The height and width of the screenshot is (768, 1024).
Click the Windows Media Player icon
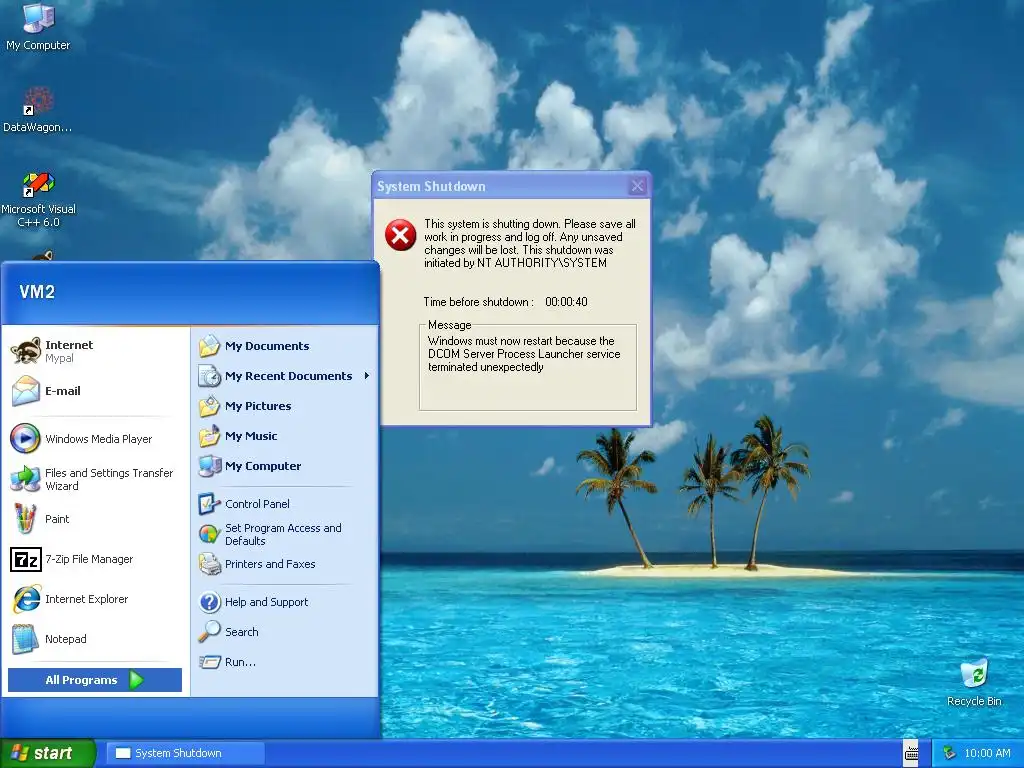coord(25,438)
